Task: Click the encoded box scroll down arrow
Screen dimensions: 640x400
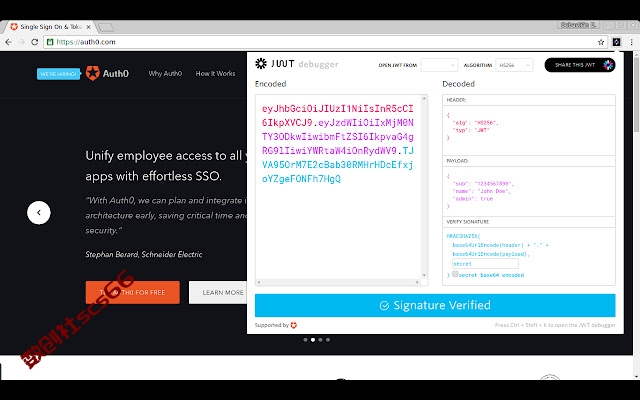Action: pyautogui.click(x=424, y=275)
